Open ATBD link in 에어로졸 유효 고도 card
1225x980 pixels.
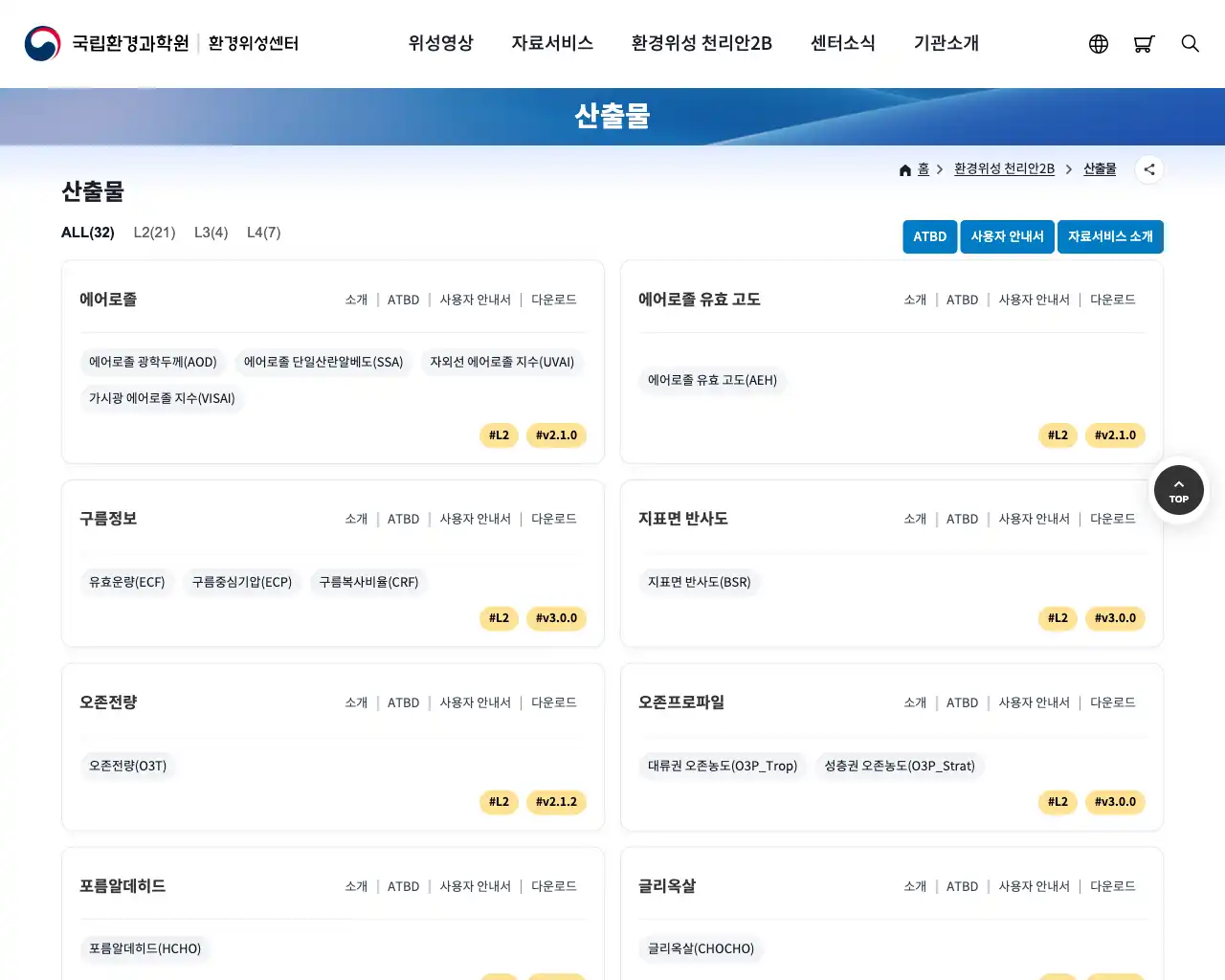pos(962,300)
